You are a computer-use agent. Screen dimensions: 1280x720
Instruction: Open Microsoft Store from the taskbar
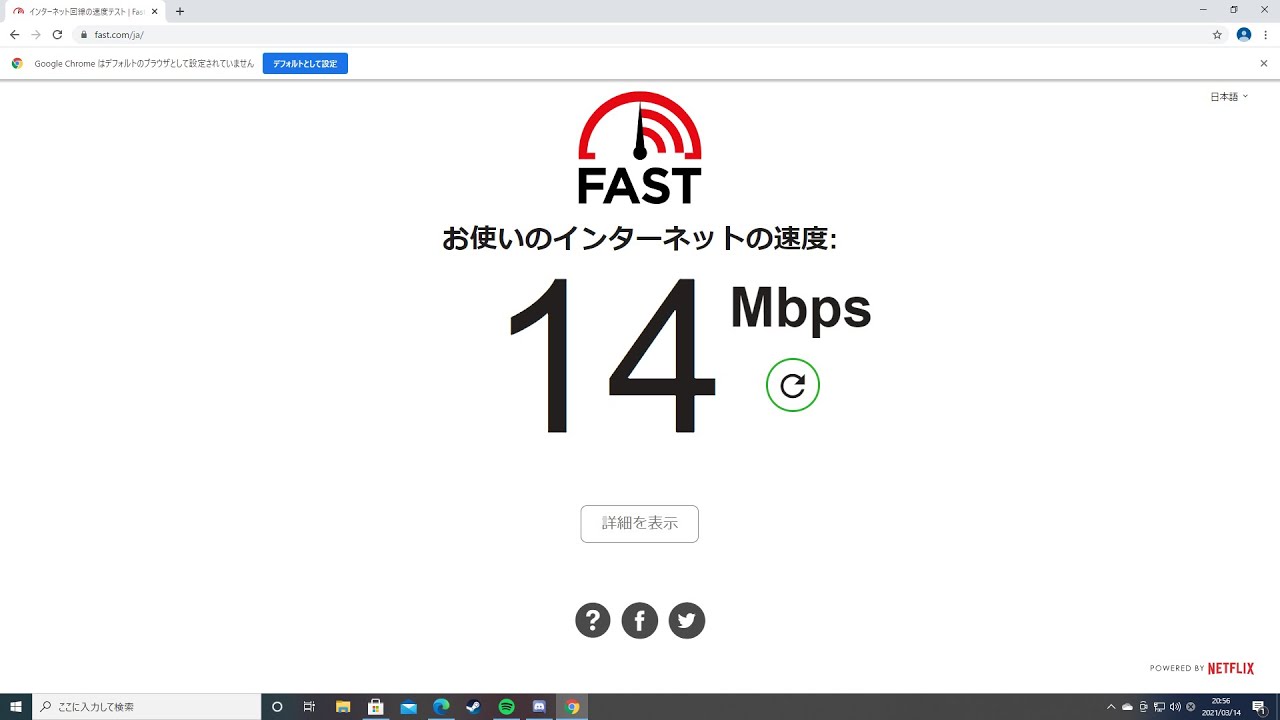coord(376,707)
